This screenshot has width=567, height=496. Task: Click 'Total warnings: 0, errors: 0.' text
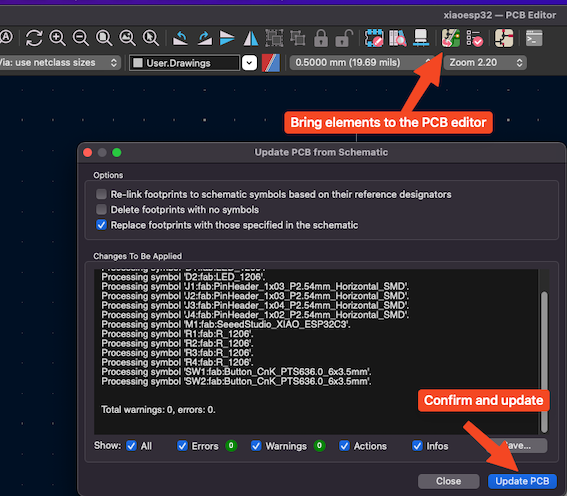click(x=158, y=410)
